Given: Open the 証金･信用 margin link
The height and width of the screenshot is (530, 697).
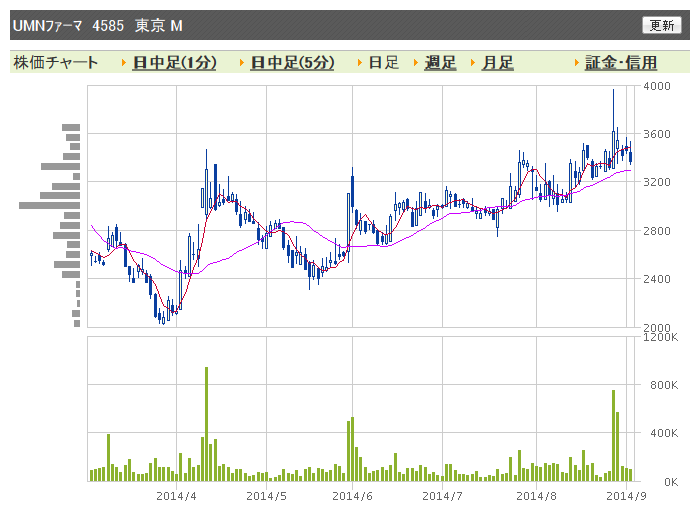Looking at the screenshot, I should point(621,63).
